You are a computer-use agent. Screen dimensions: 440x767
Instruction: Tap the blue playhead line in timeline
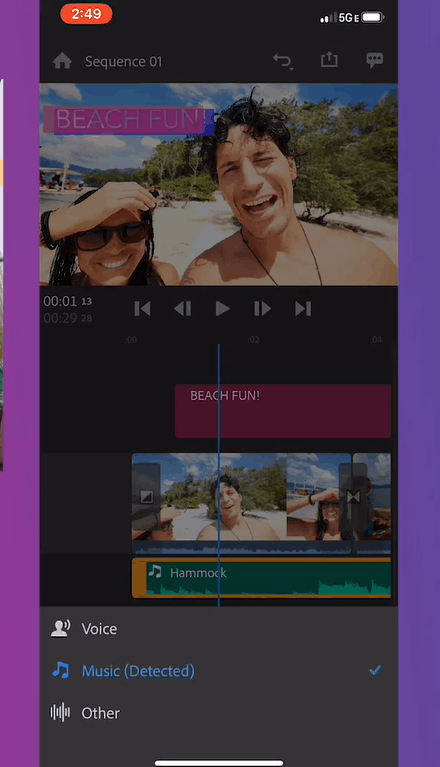[219, 474]
